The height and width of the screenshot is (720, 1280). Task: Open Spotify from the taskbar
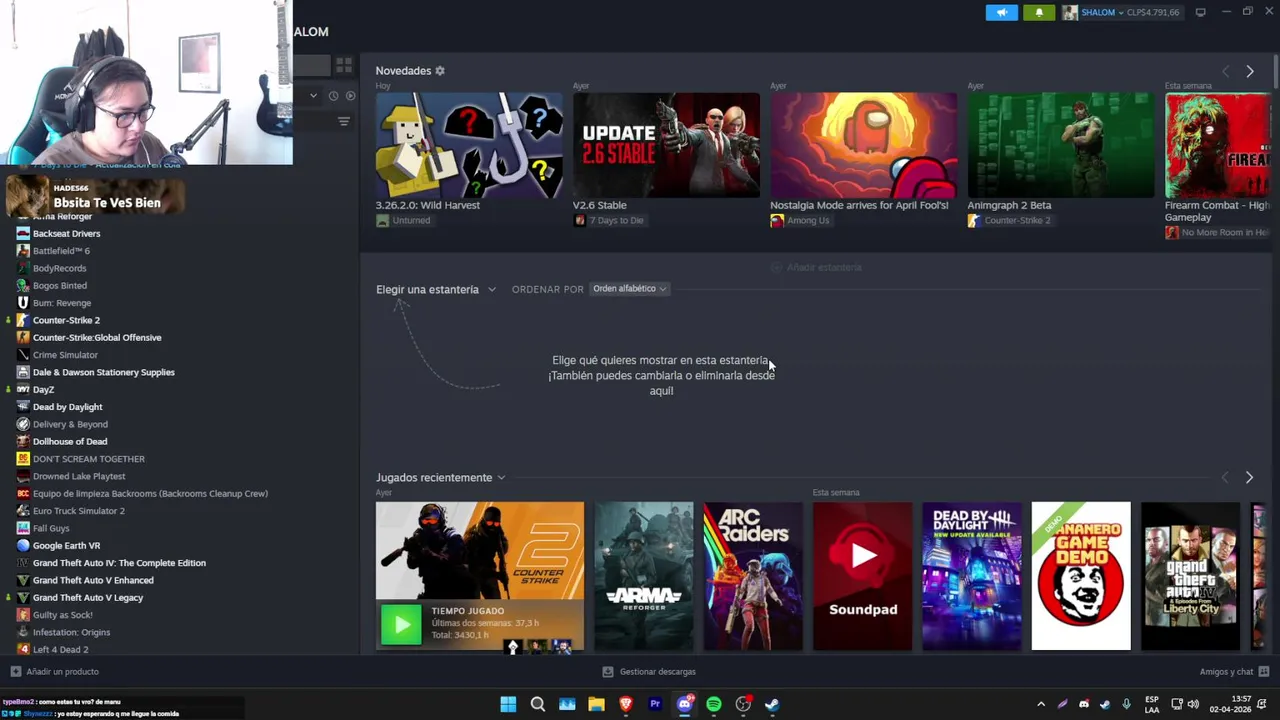(714, 704)
